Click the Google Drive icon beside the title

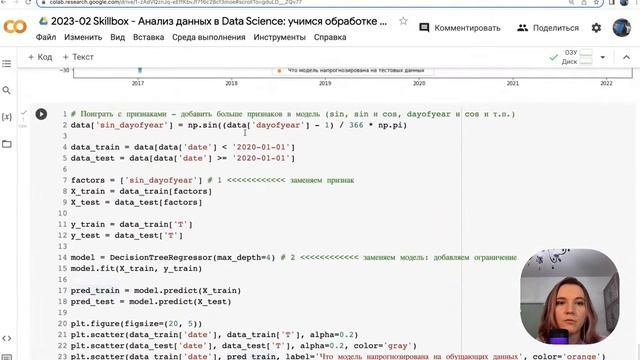(43, 21)
